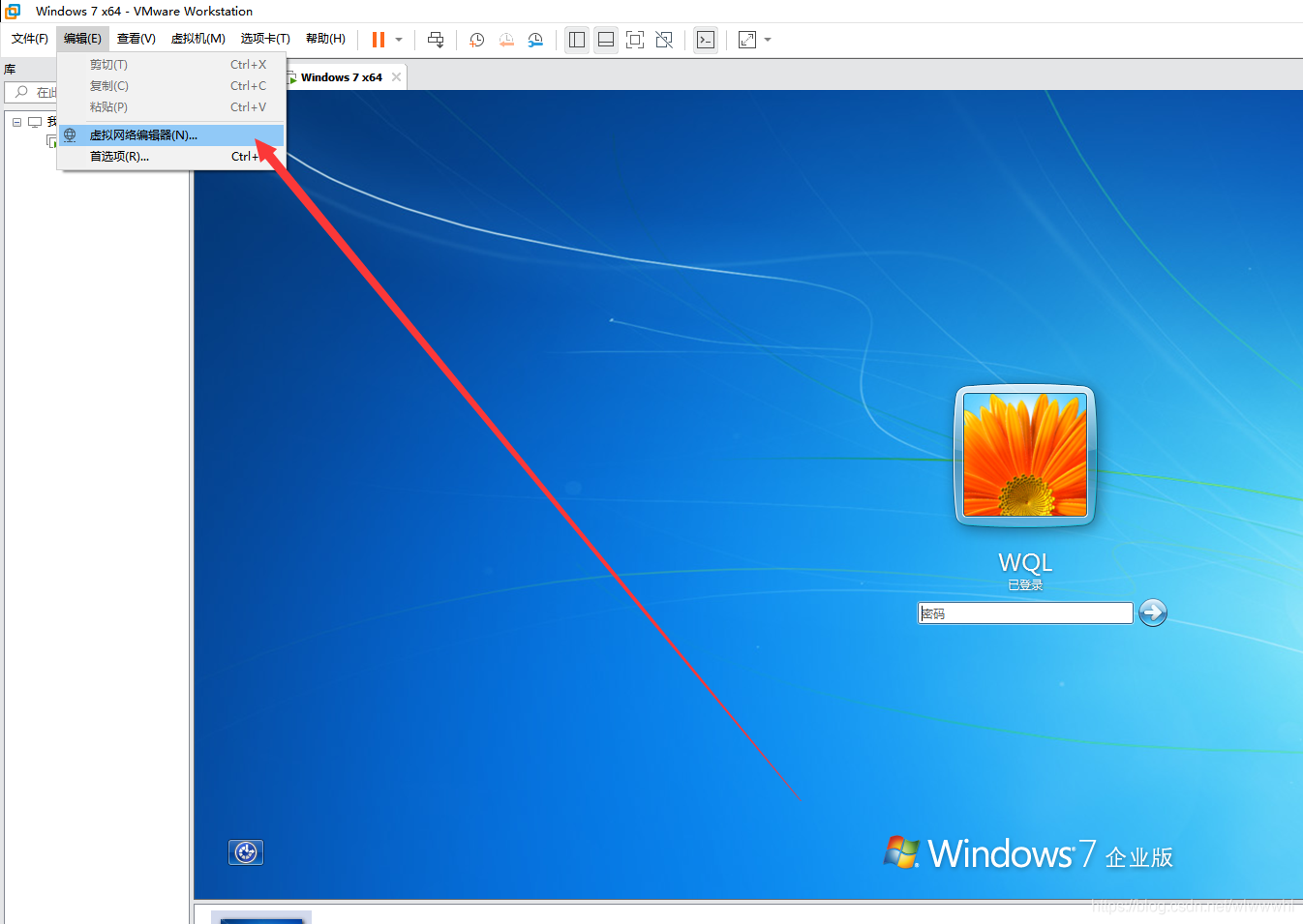Image resolution: width=1303 pixels, height=924 pixels.
Task: Select 首选项(R)... menu entry
Action: (x=171, y=157)
